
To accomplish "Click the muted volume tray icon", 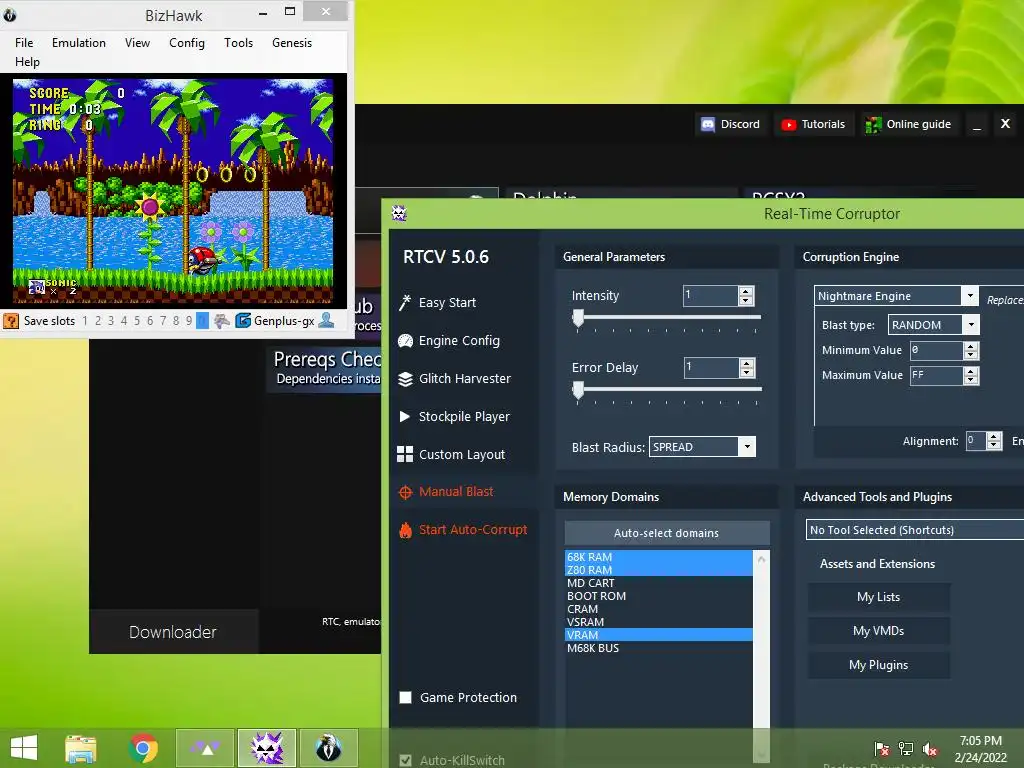I will tap(930, 749).
